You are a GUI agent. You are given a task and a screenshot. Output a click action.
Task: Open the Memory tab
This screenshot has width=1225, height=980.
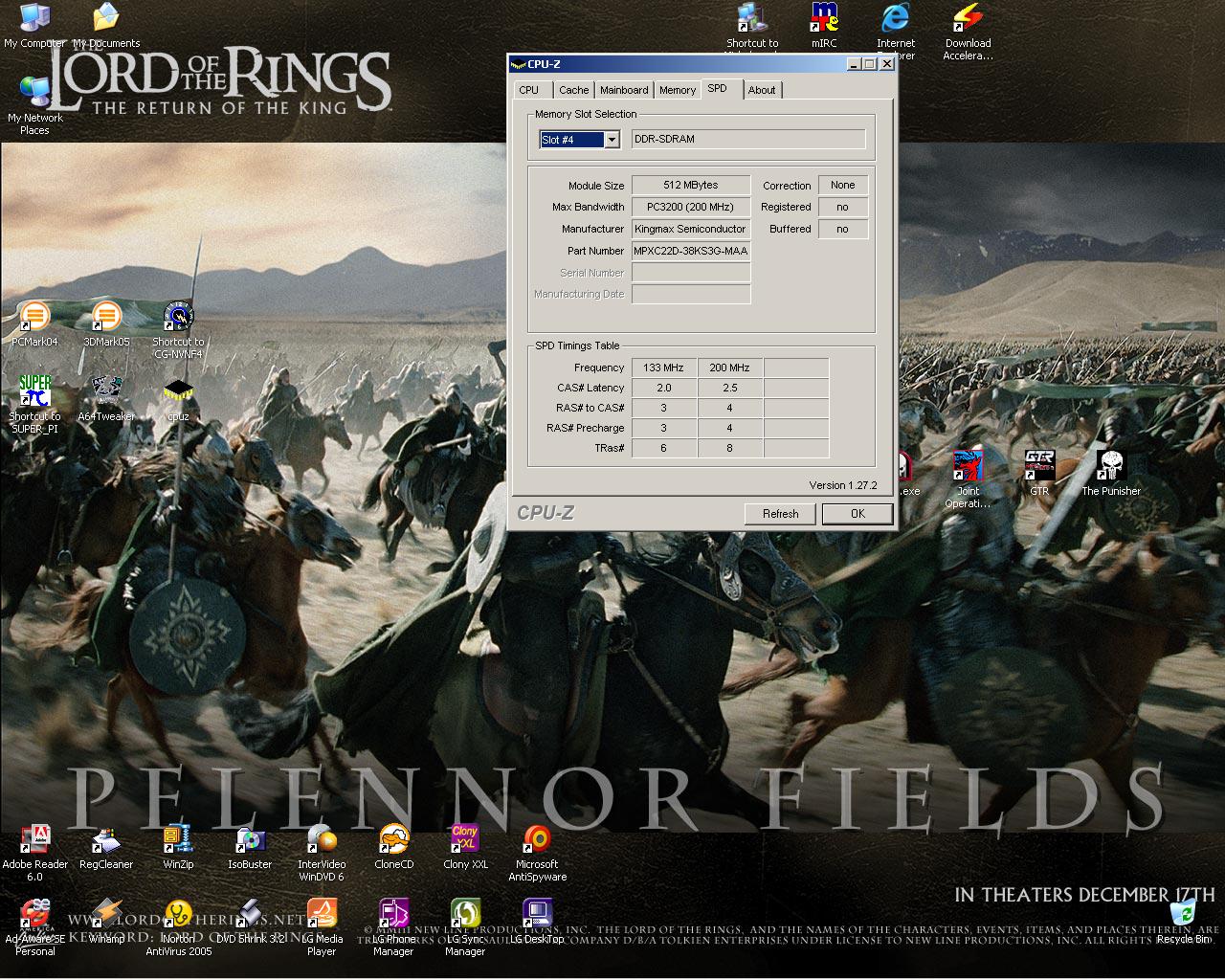[x=678, y=90]
